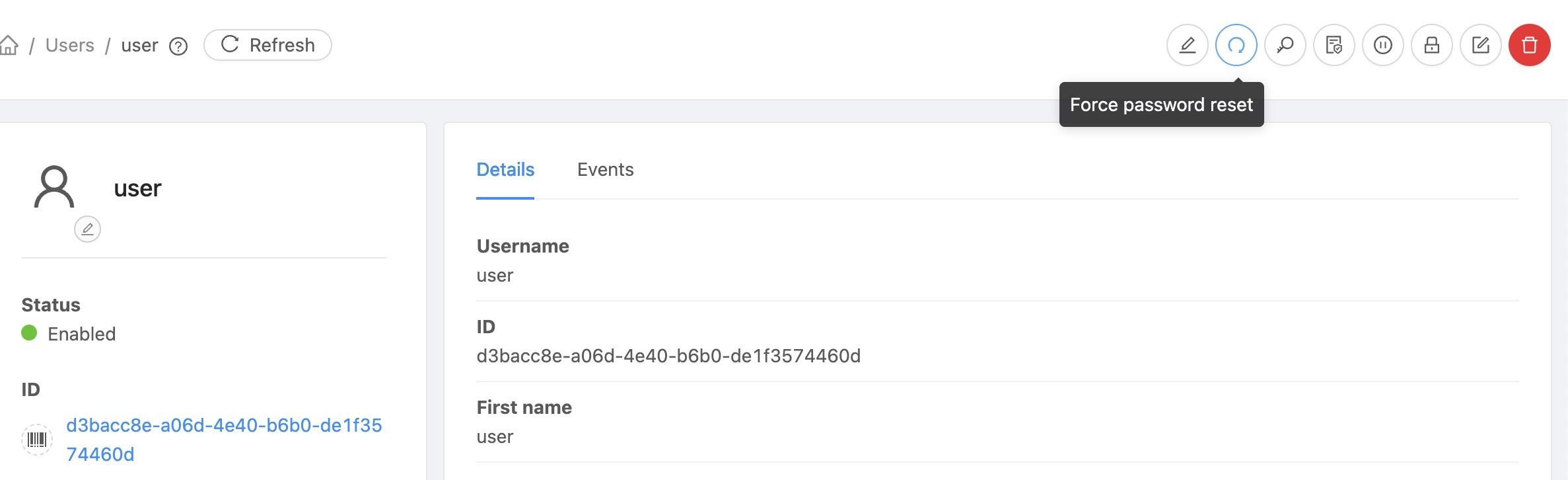
Task: Click the Refresh button
Action: (x=266, y=45)
